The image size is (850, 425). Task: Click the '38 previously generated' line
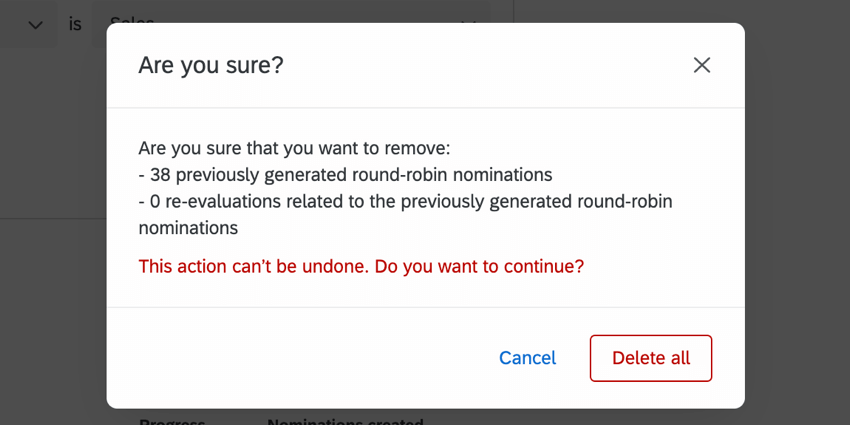[345, 175]
